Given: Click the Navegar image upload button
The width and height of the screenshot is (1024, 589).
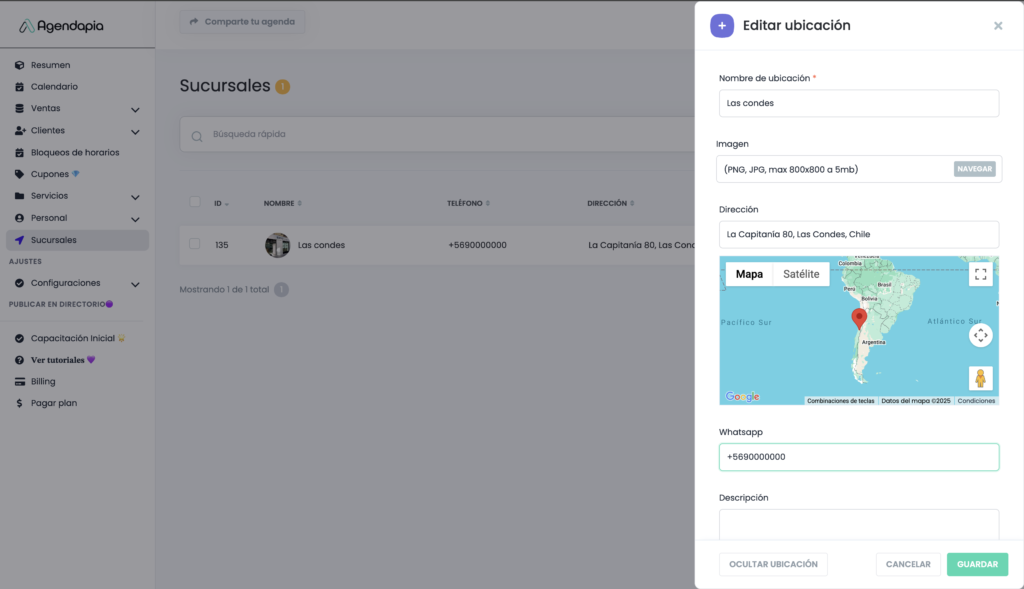Looking at the screenshot, I should pos(974,169).
